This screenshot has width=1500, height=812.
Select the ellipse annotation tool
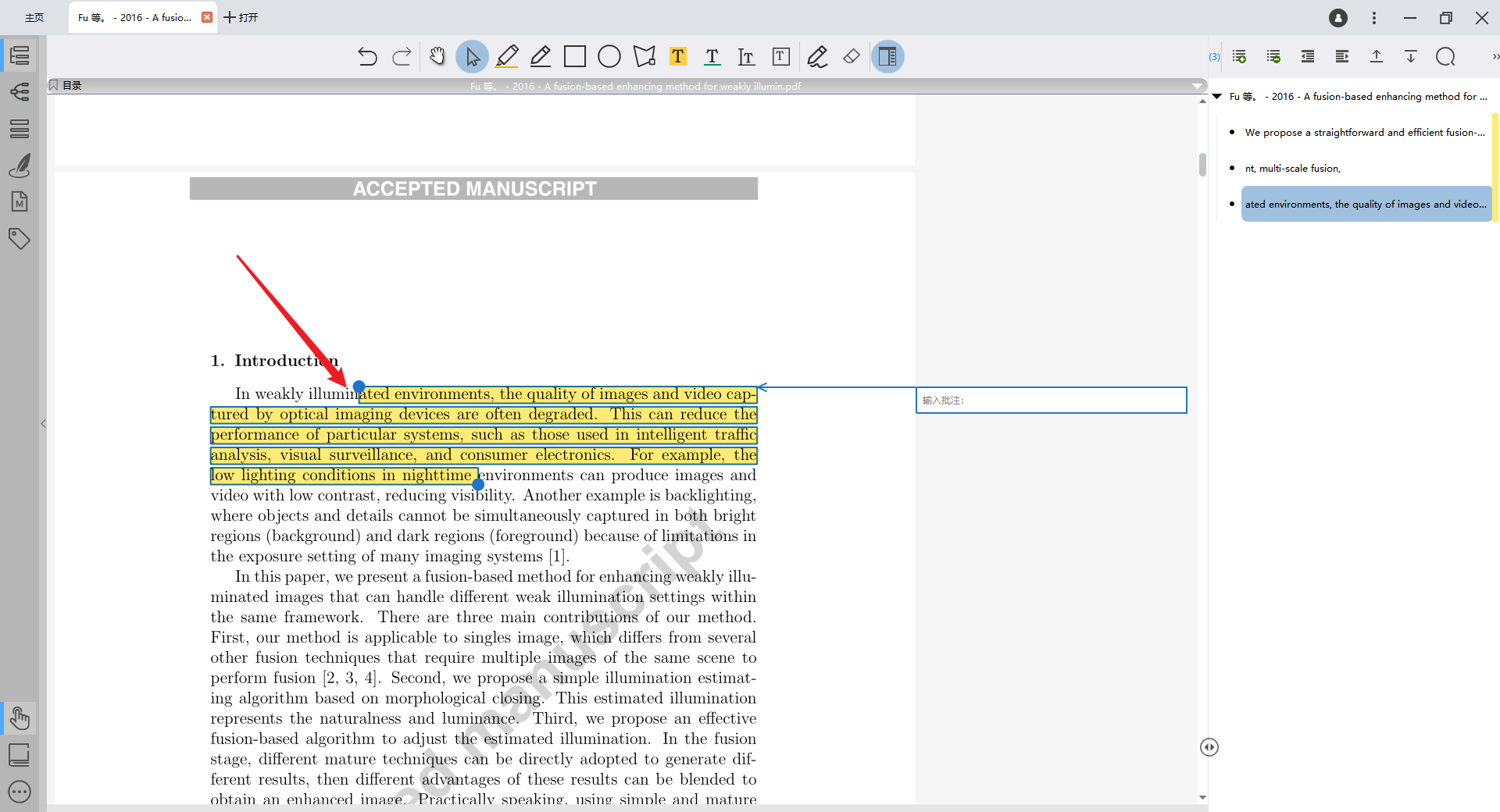coord(609,56)
